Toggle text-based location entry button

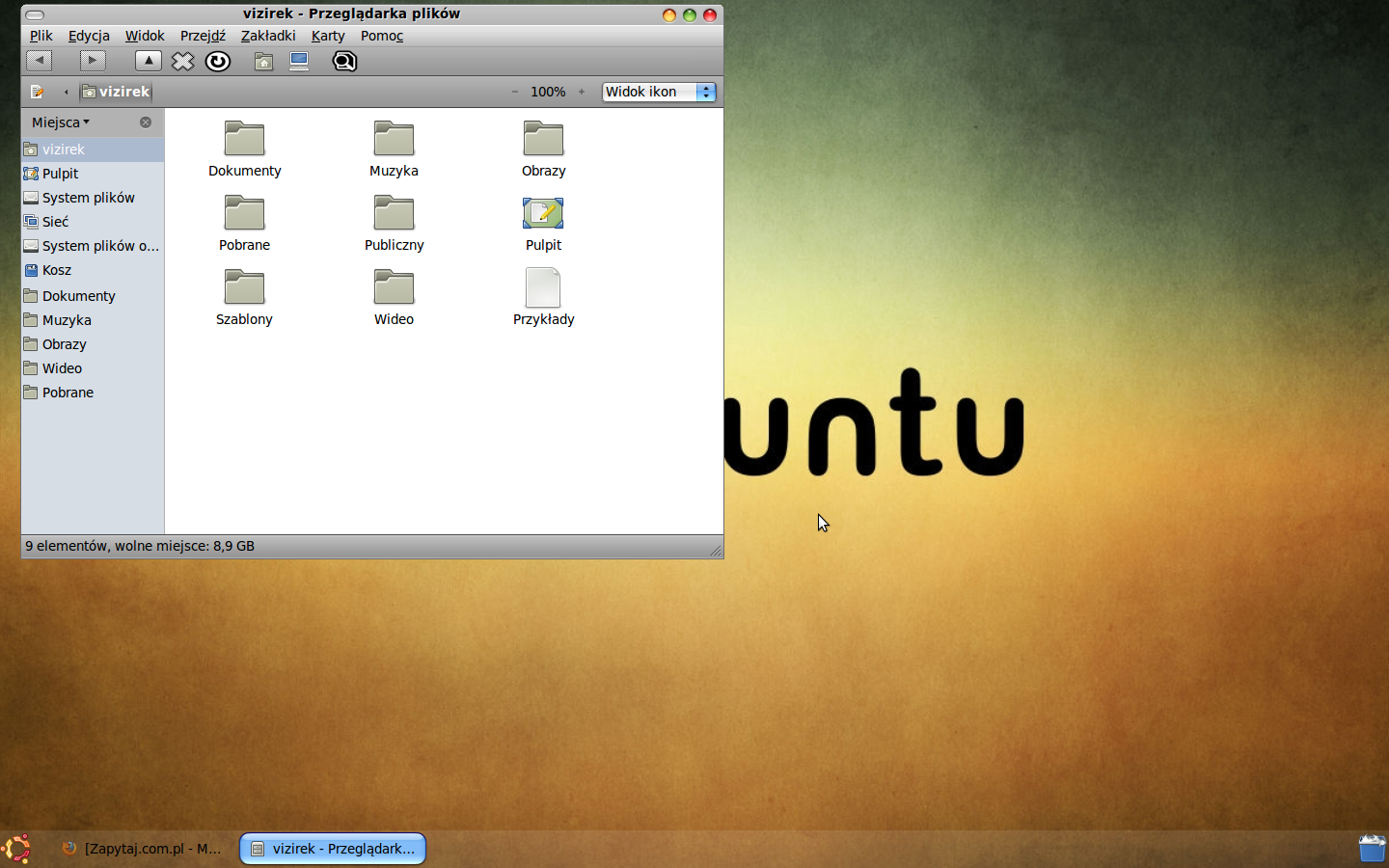tap(37, 92)
